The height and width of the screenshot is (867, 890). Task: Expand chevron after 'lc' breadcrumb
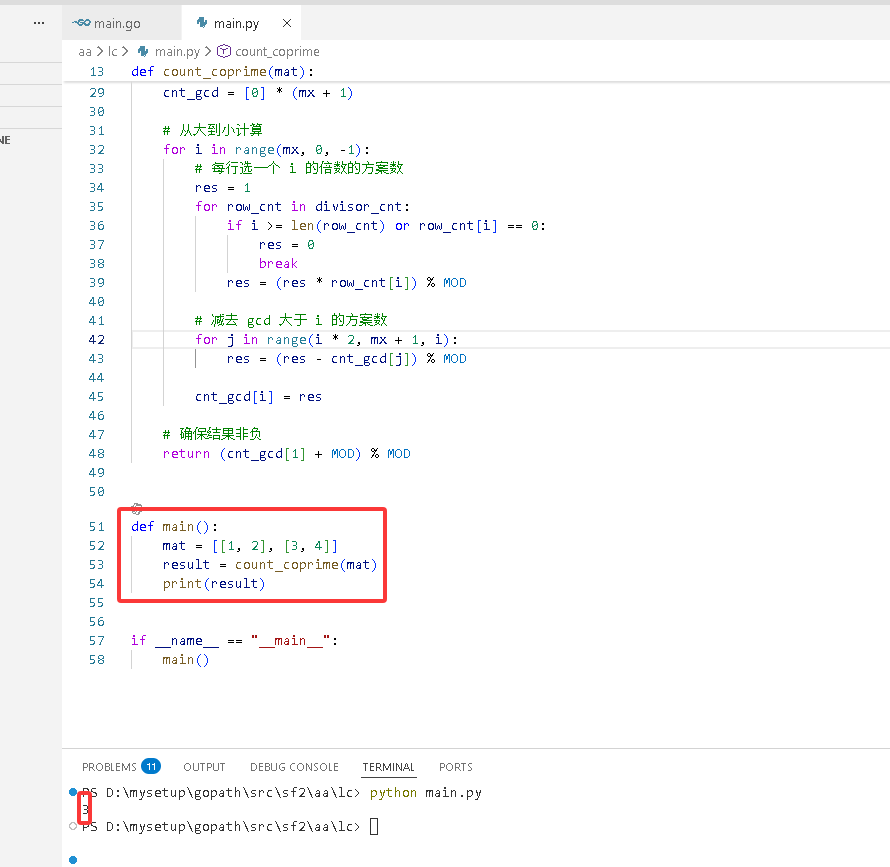[x=125, y=52]
